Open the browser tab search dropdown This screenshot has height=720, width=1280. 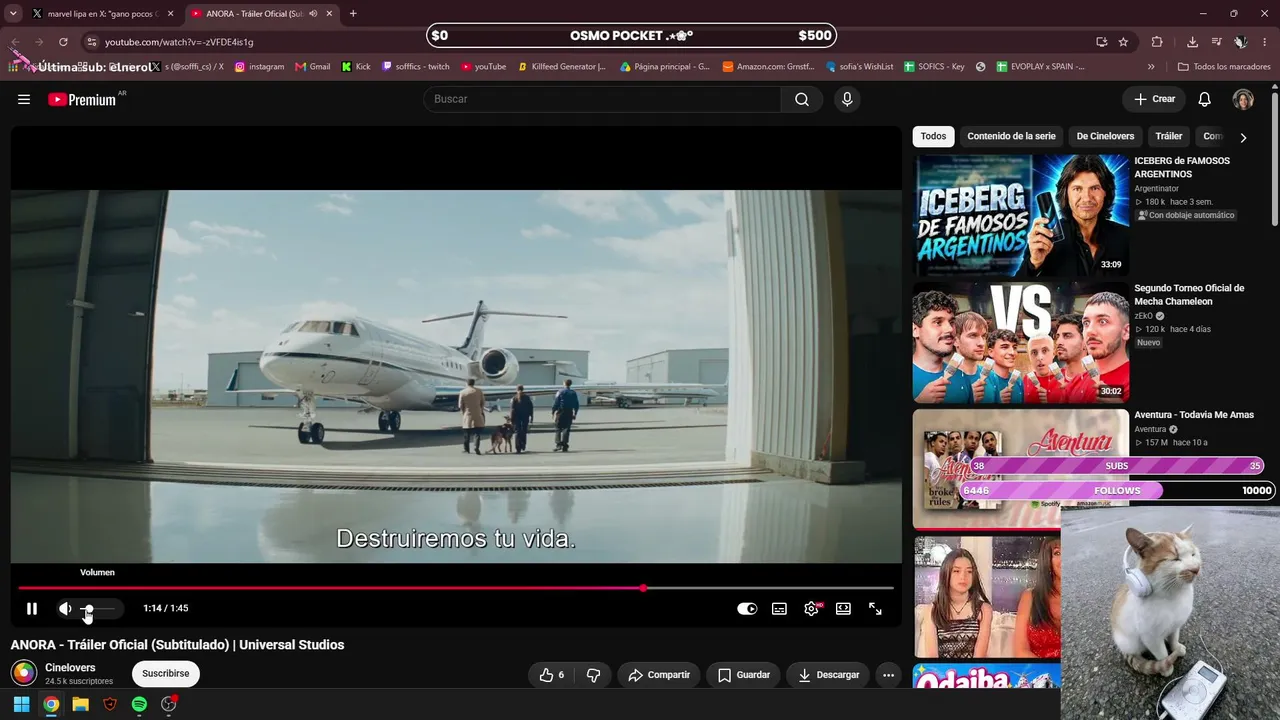coord(13,14)
